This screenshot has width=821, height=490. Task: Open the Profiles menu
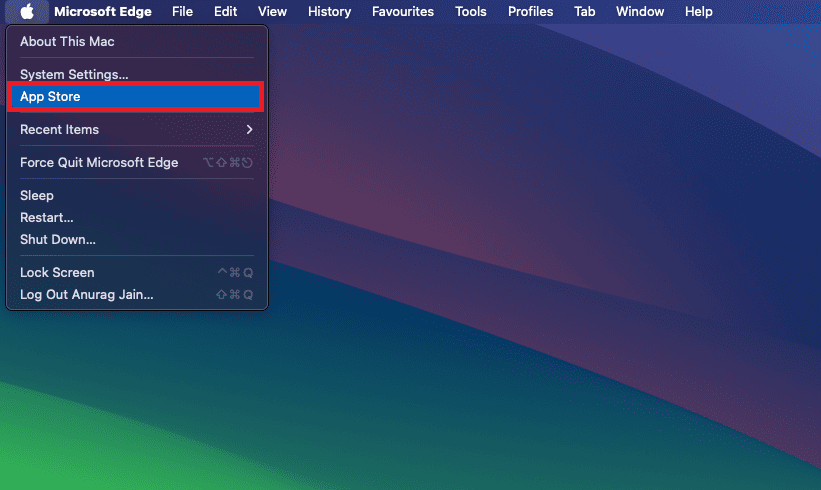pyautogui.click(x=530, y=12)
